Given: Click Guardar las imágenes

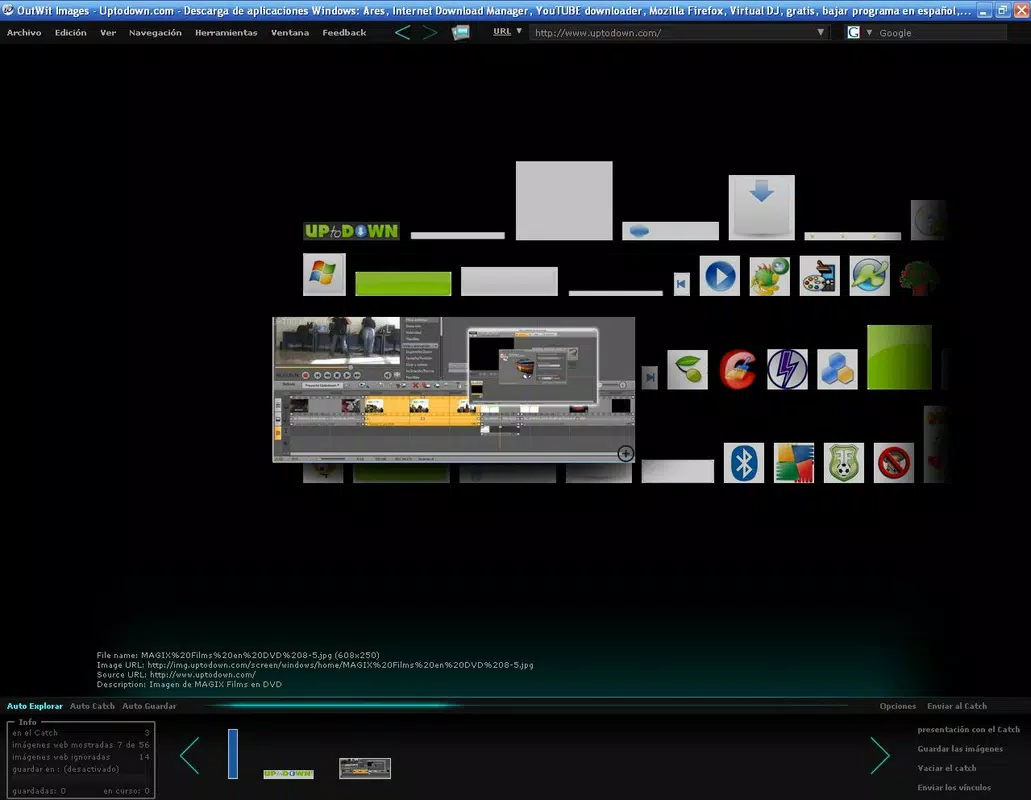Looking at the screenshot, I should pyautogui.click(x=960, y=749).
